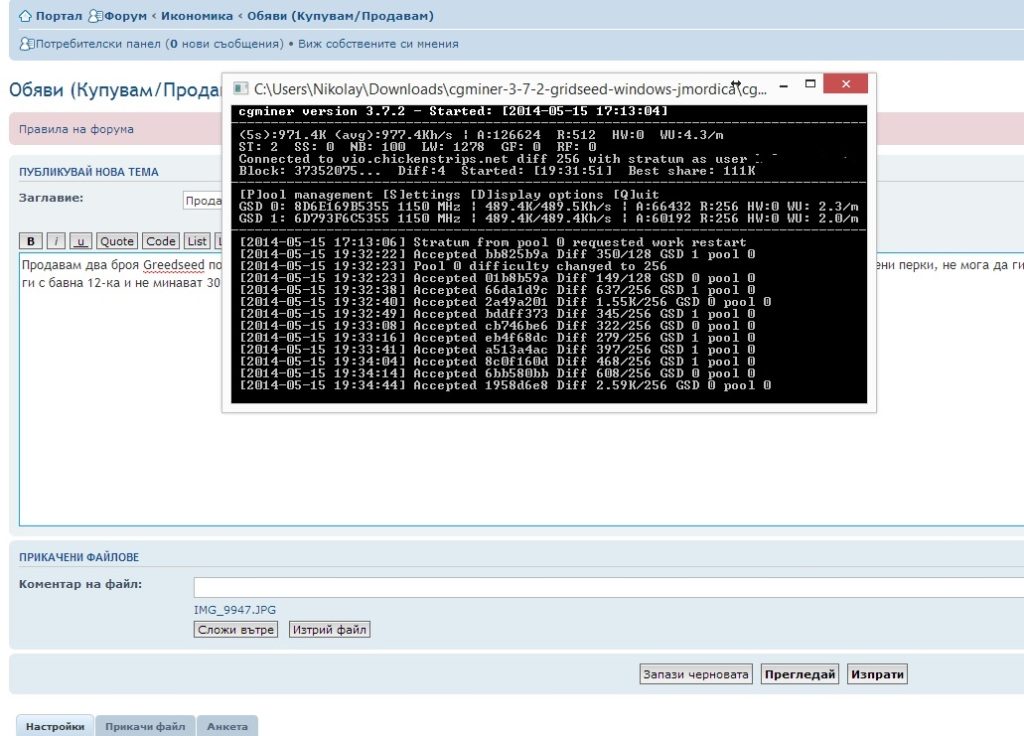Open the Прикачи файл tab

(145, 726)
